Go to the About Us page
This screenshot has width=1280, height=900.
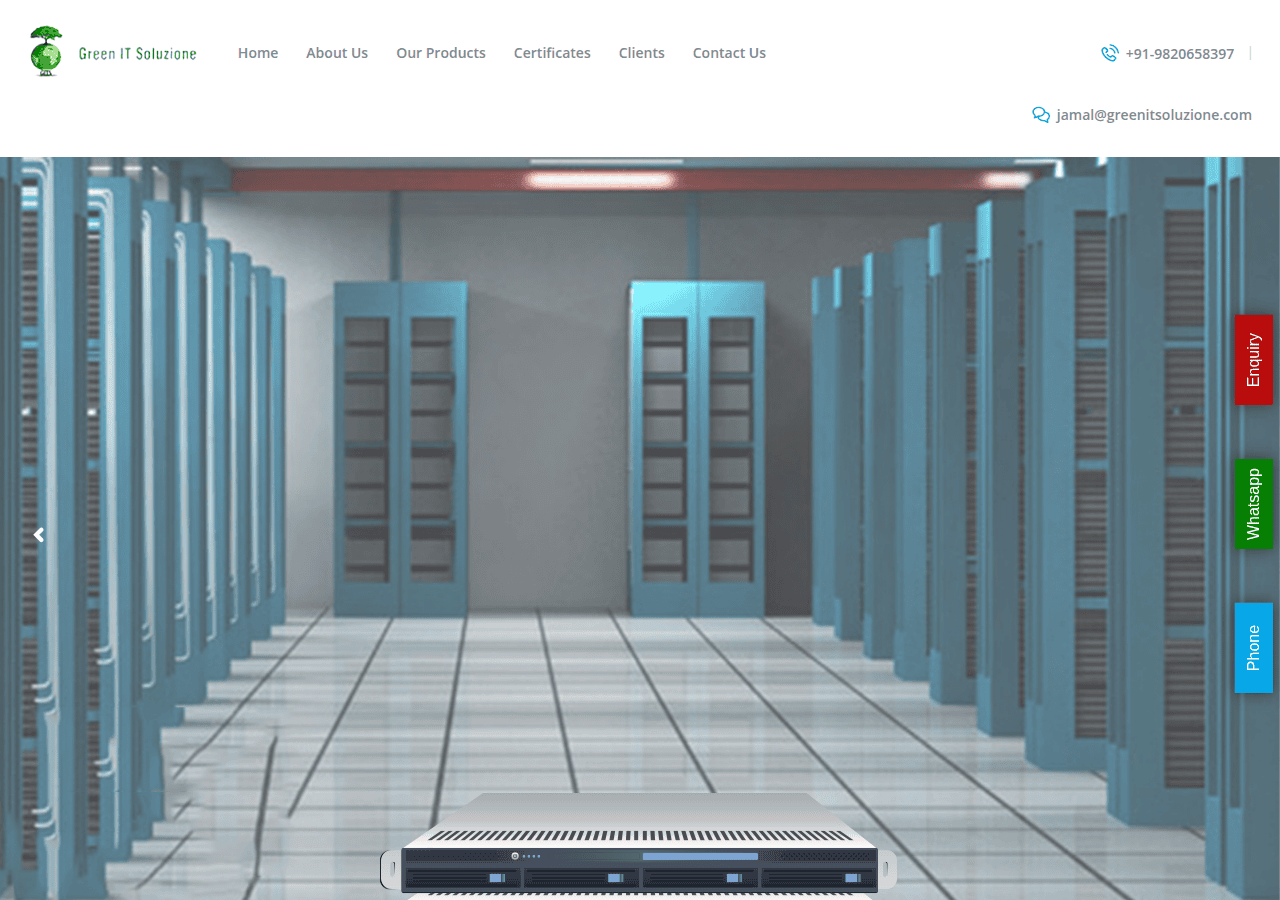pos(337,53)
